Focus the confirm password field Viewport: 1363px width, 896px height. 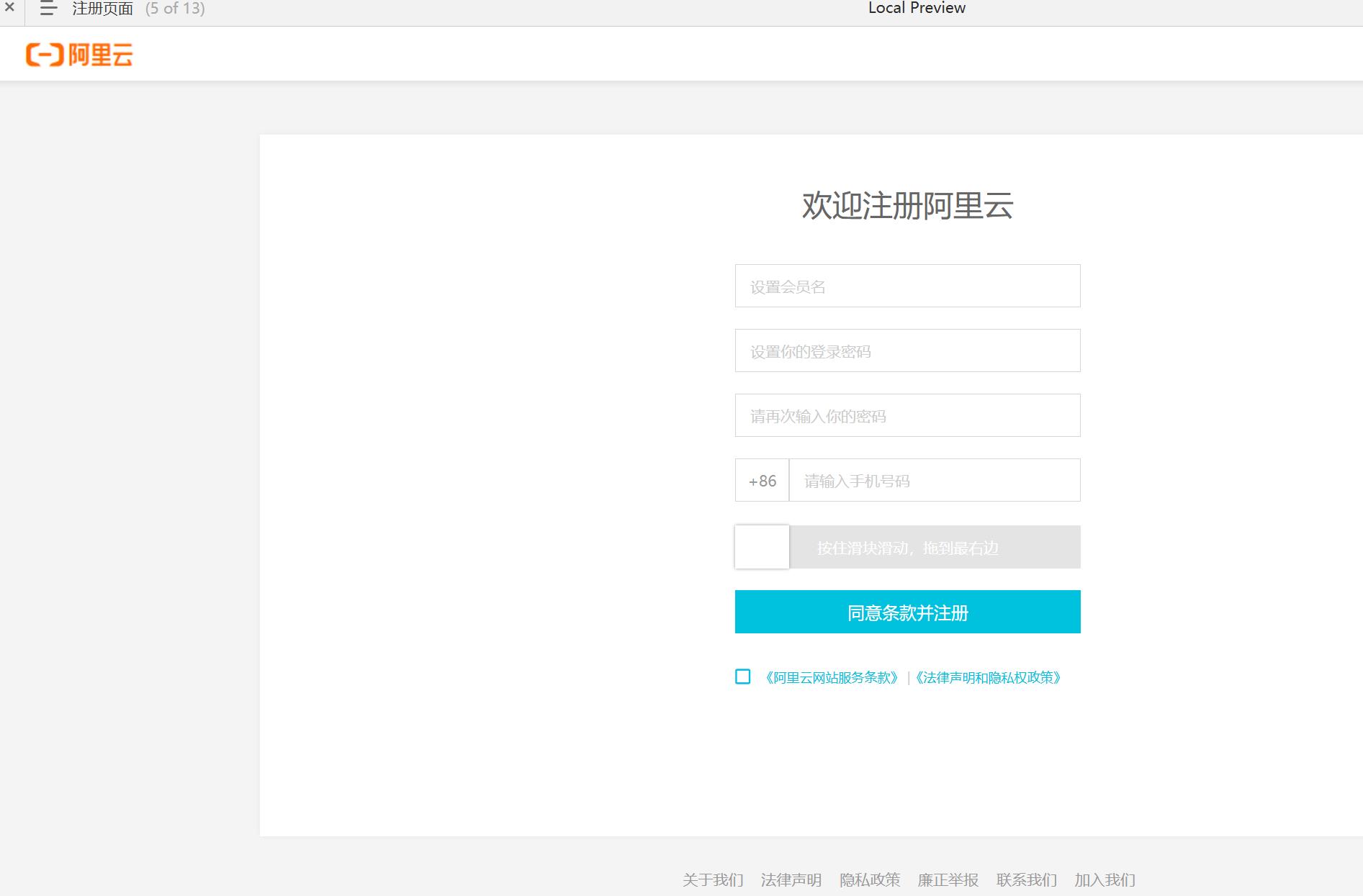tap(907, 415)
